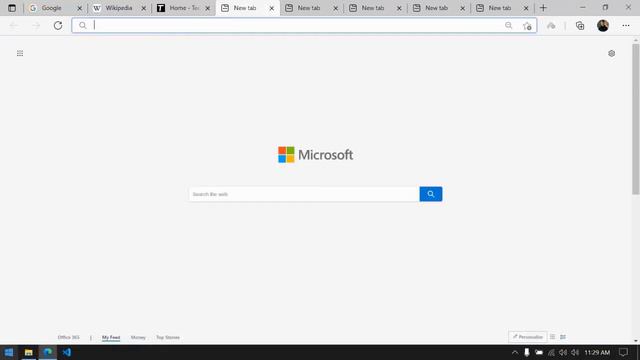This screenshot has width=640, height=360.
Task: Click the scrollbar down arrow
Action: pos(636,341)
